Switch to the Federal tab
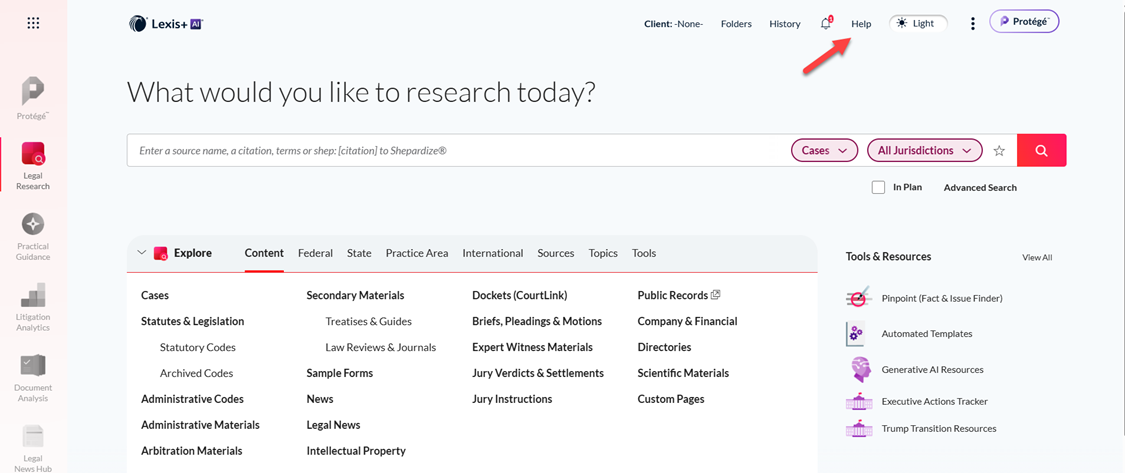Viewport: 1125px width, 473px height. click(x=316, y=253)
